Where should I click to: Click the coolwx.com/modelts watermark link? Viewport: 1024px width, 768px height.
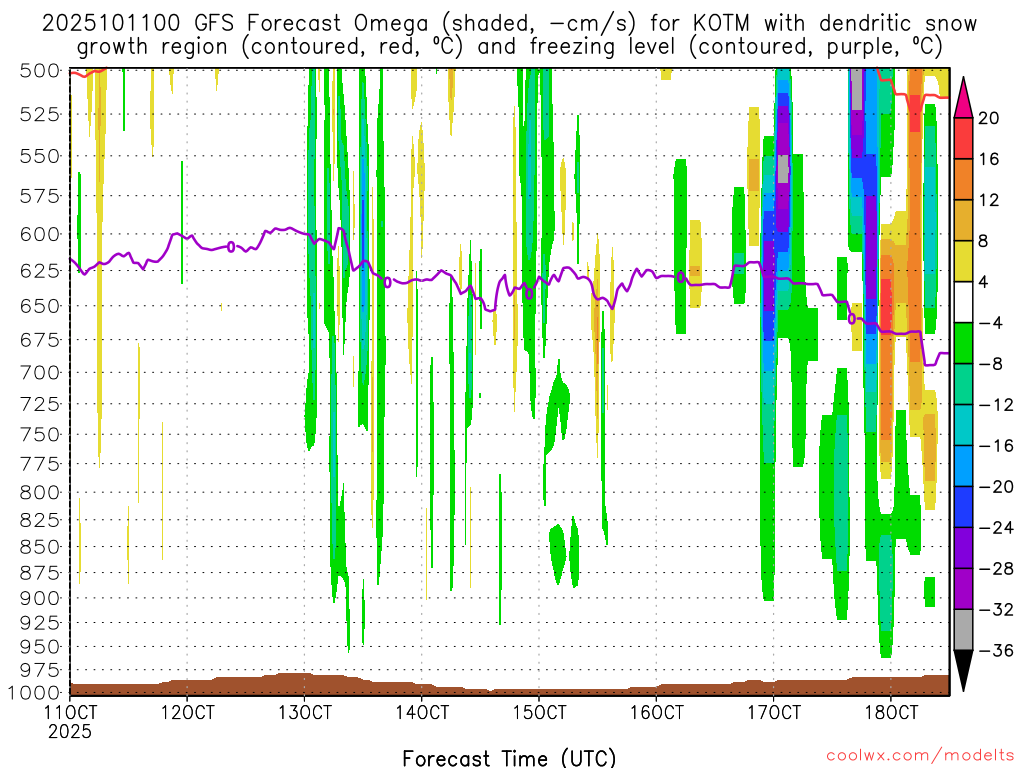[920, 755]
